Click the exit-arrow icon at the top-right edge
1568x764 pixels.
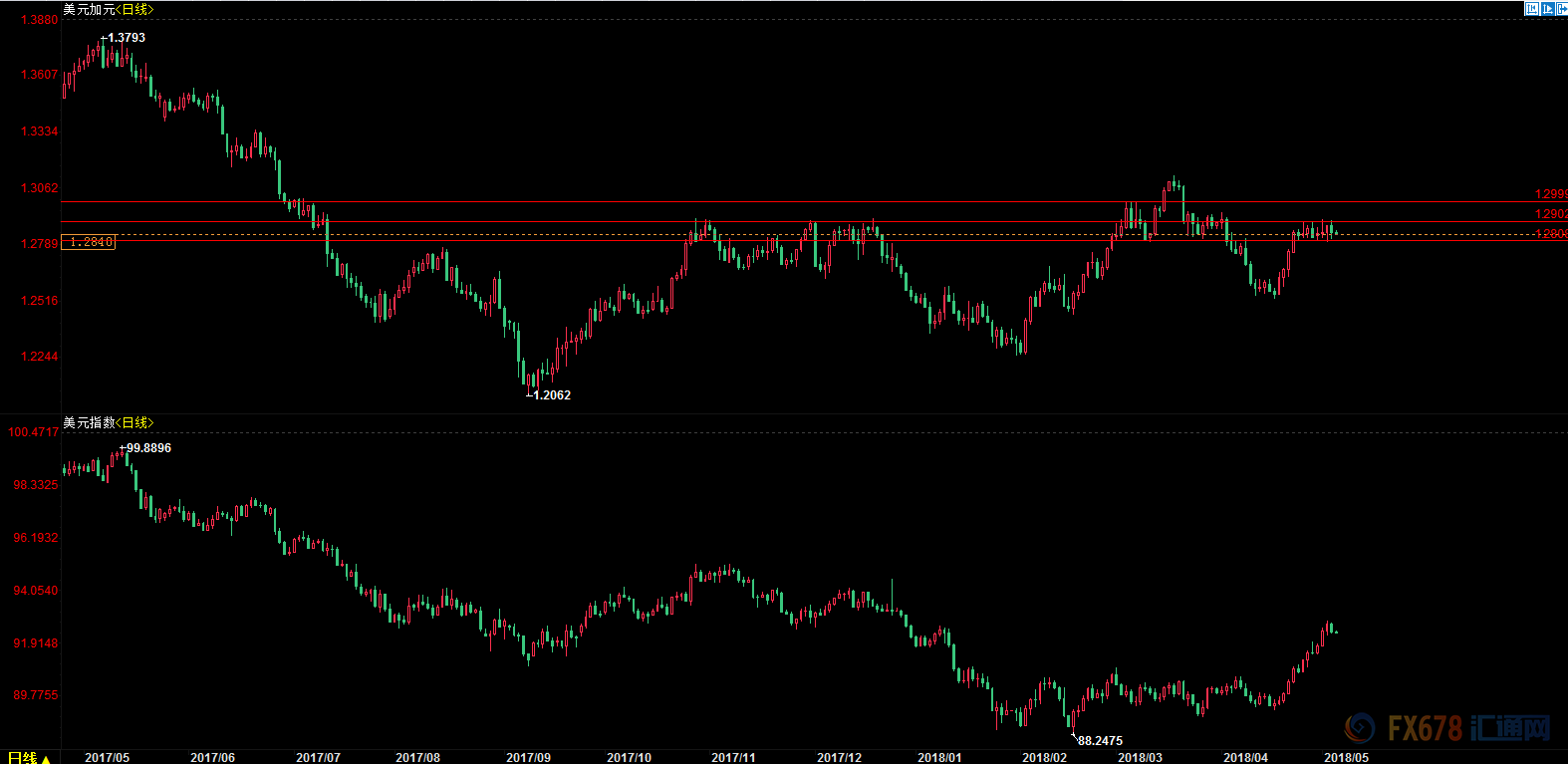(x=1562, y=9)
